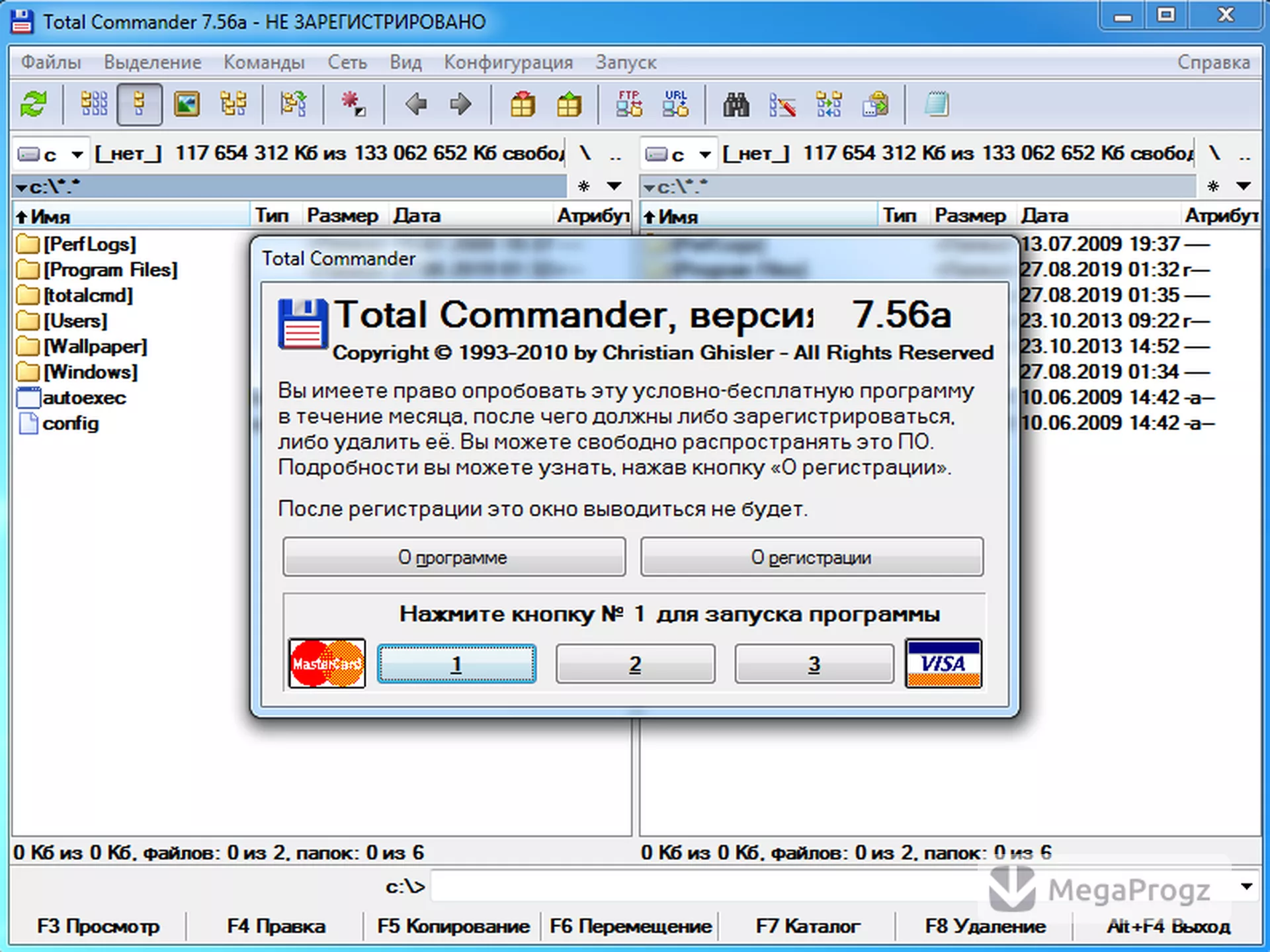Screen dimensions: 1270x952
Task: Click the red asterisk filter toolbar icon
Action: (x=353, y=105)
